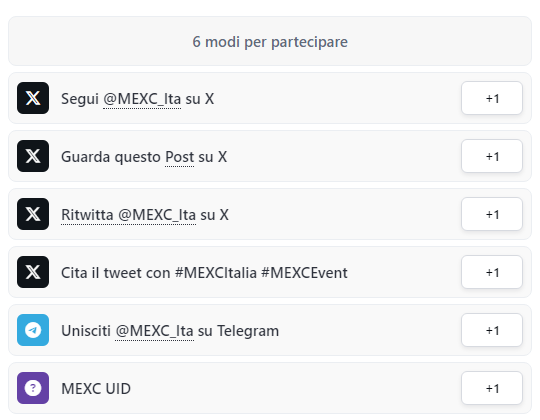Screen dimensions: 540x420
Task: Open @MEXC_Ita link in Segui row
Action: point(142,99)
